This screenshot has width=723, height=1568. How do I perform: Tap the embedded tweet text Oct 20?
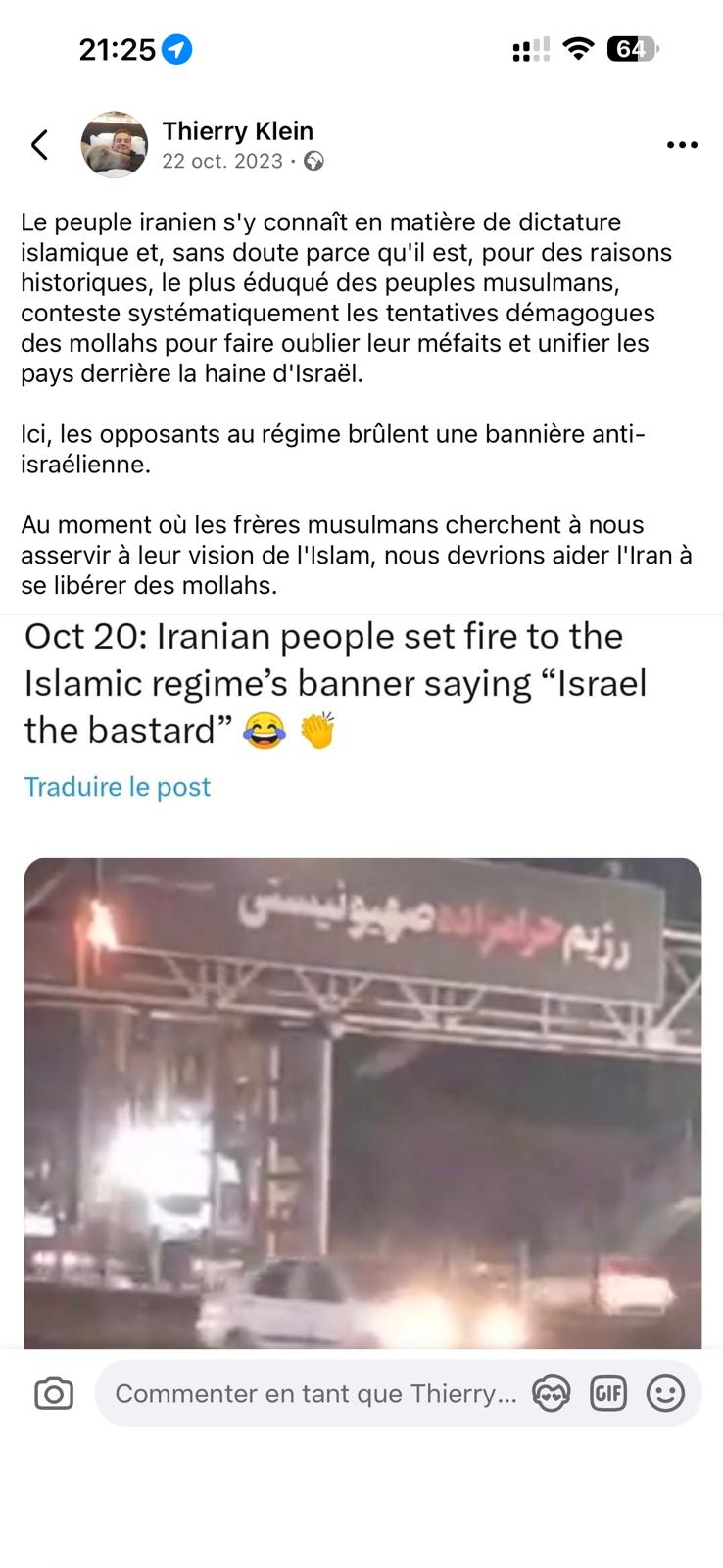click(x=336, y=684)
